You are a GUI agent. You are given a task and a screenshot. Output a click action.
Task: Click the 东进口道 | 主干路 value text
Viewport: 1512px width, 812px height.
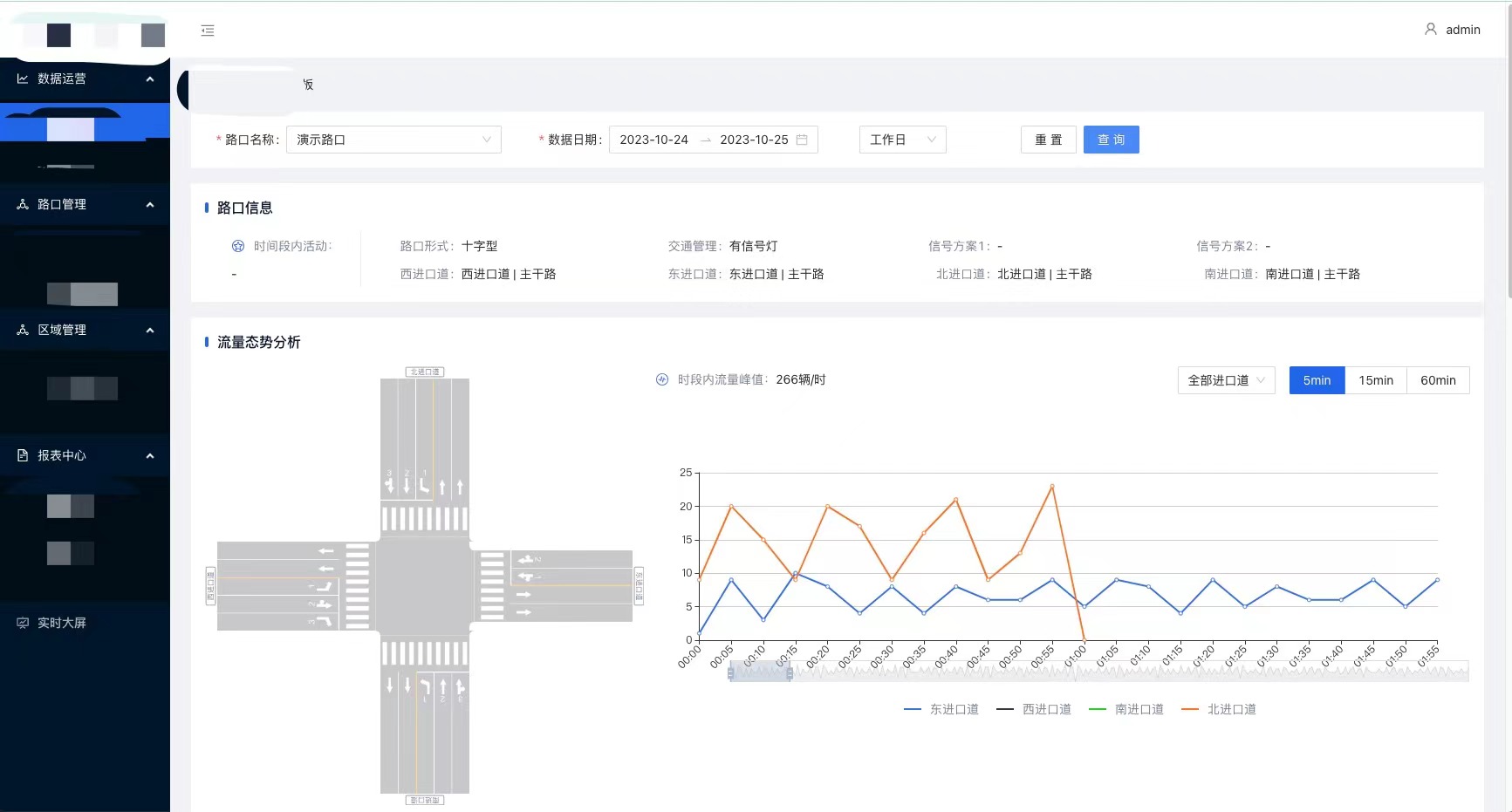point(777,274)
